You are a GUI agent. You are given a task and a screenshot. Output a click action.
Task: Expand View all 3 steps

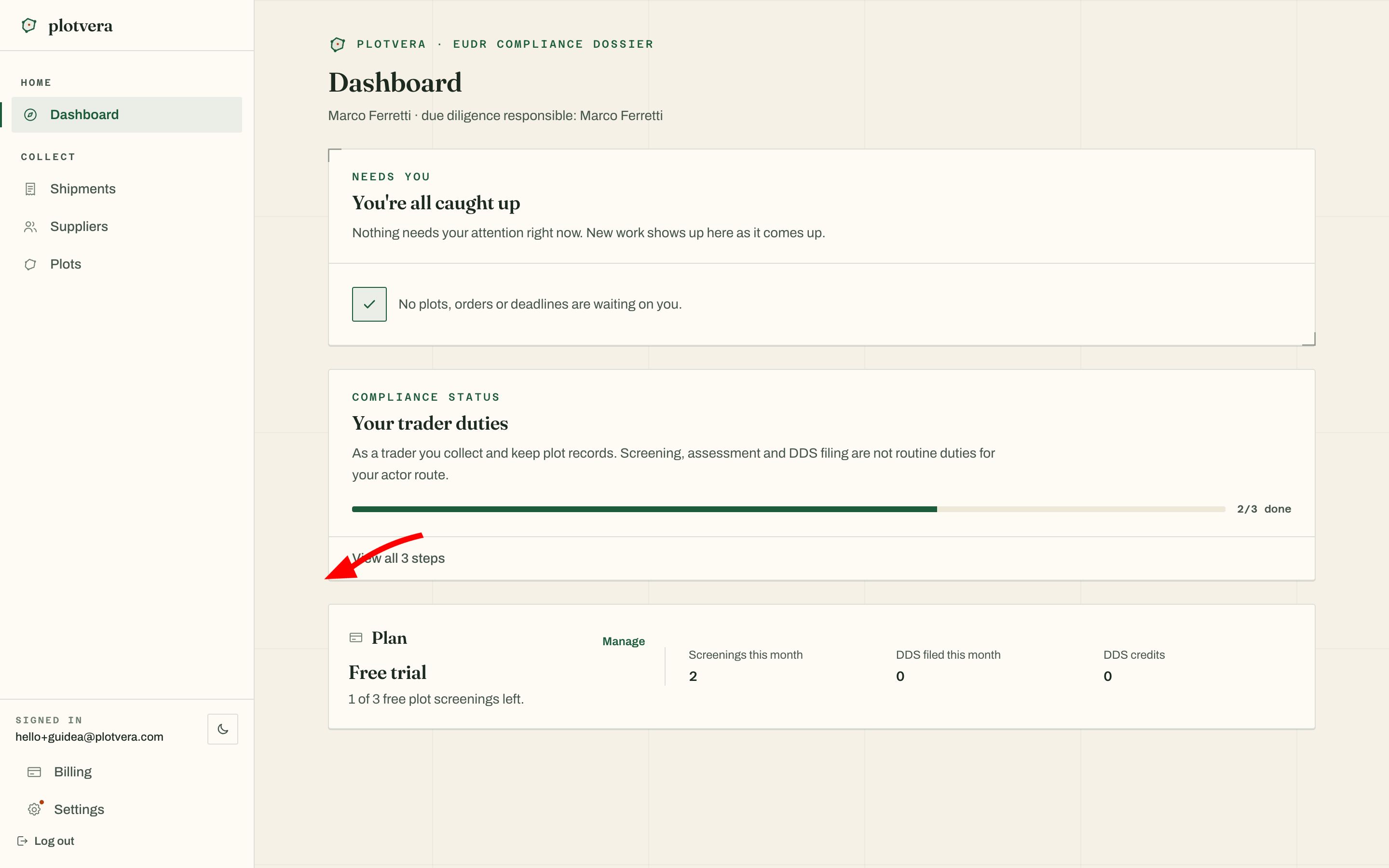(398, 558)
